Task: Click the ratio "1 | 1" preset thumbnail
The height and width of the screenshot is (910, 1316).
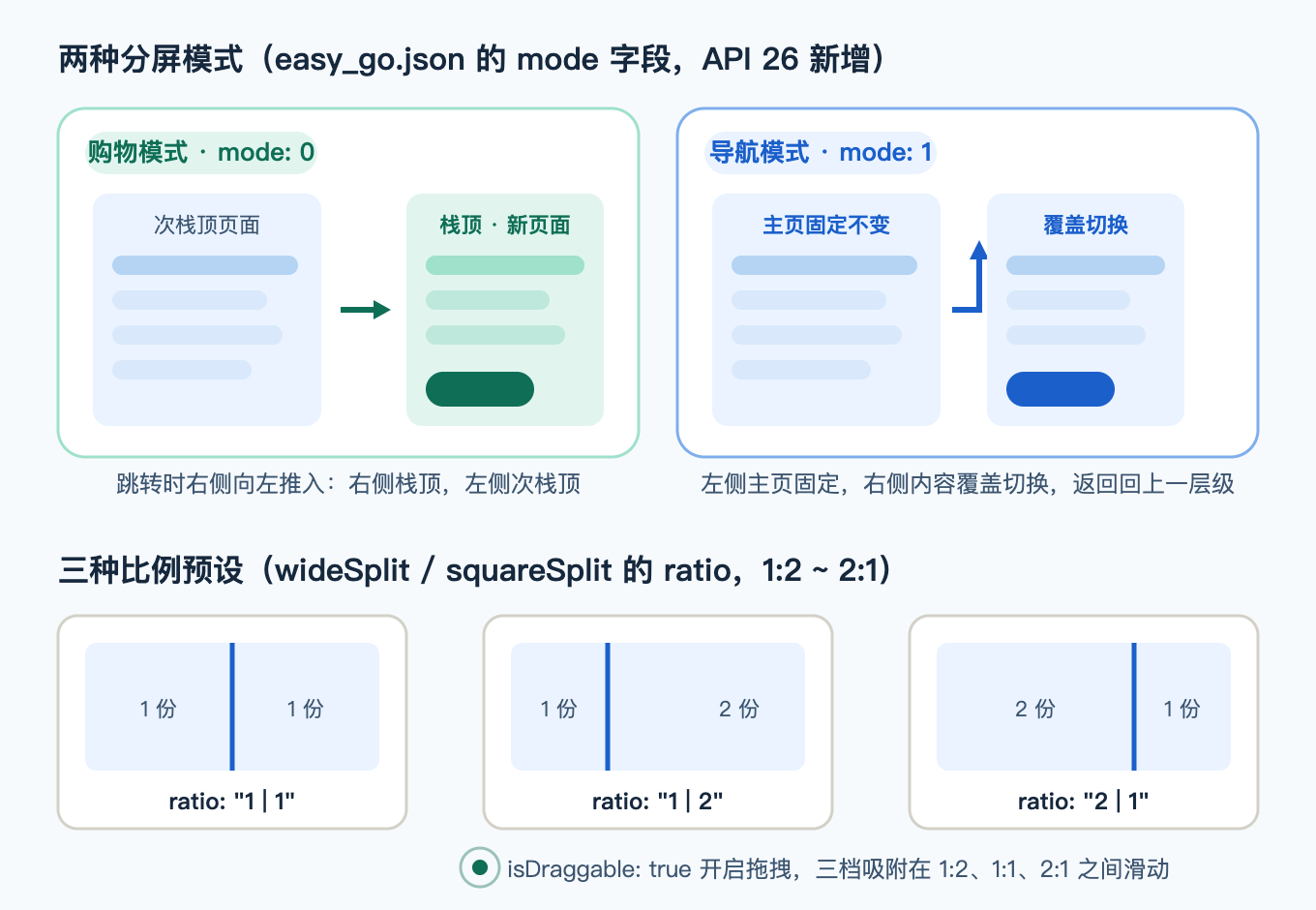Action: (x=232, y=707)
